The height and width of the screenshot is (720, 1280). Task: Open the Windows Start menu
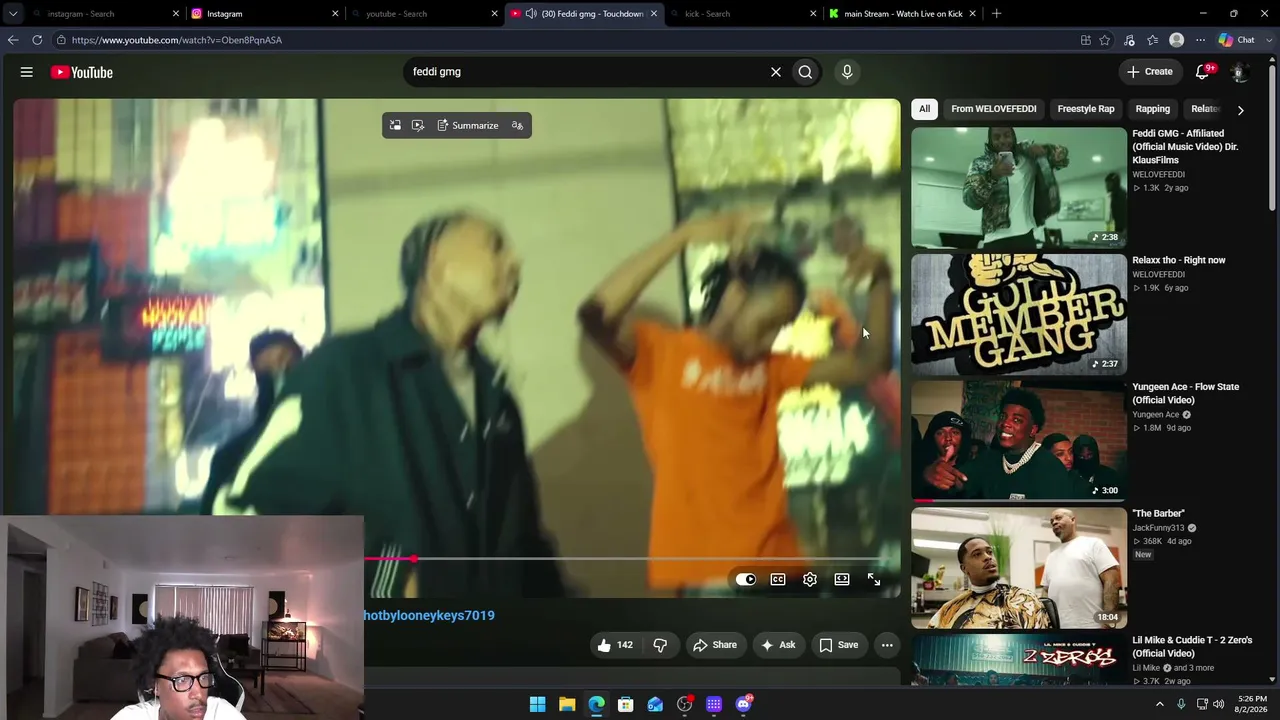537,704
